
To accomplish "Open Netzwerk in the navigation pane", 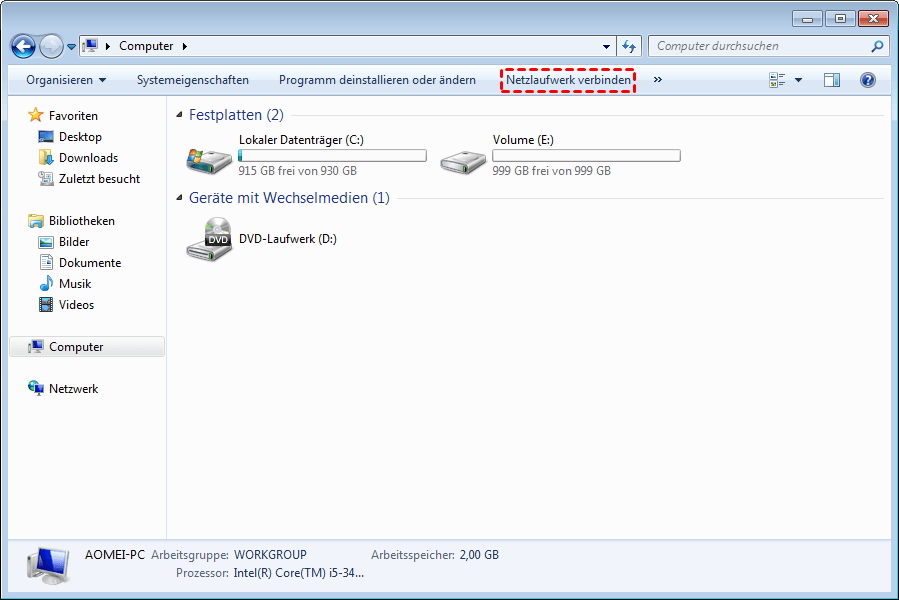I will point(73,389).
